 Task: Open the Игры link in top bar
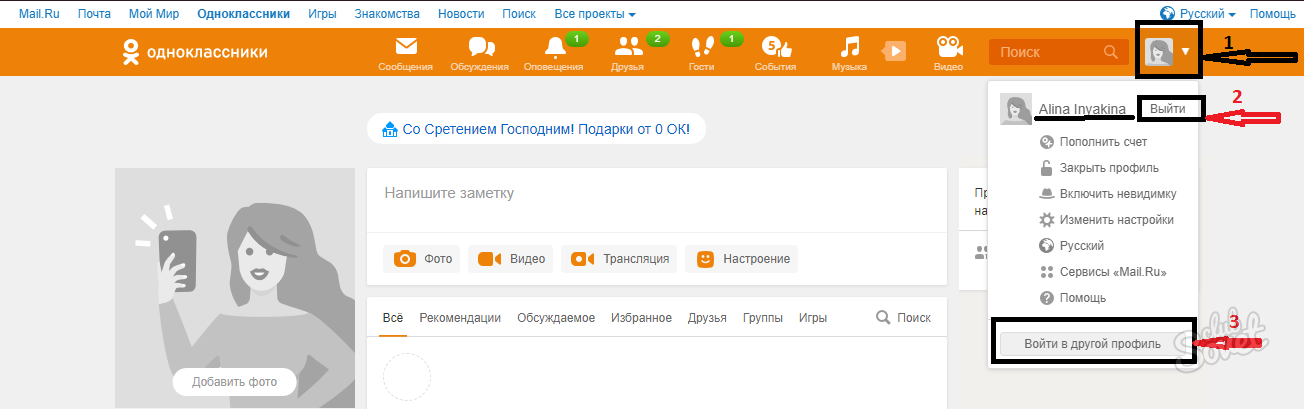pos(323,14)
